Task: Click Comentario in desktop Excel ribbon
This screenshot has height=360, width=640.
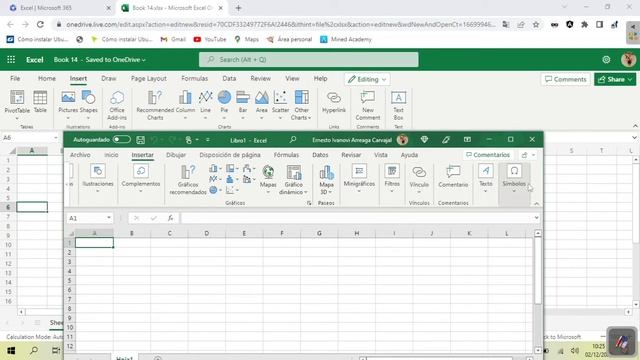Action: point(453,177)
